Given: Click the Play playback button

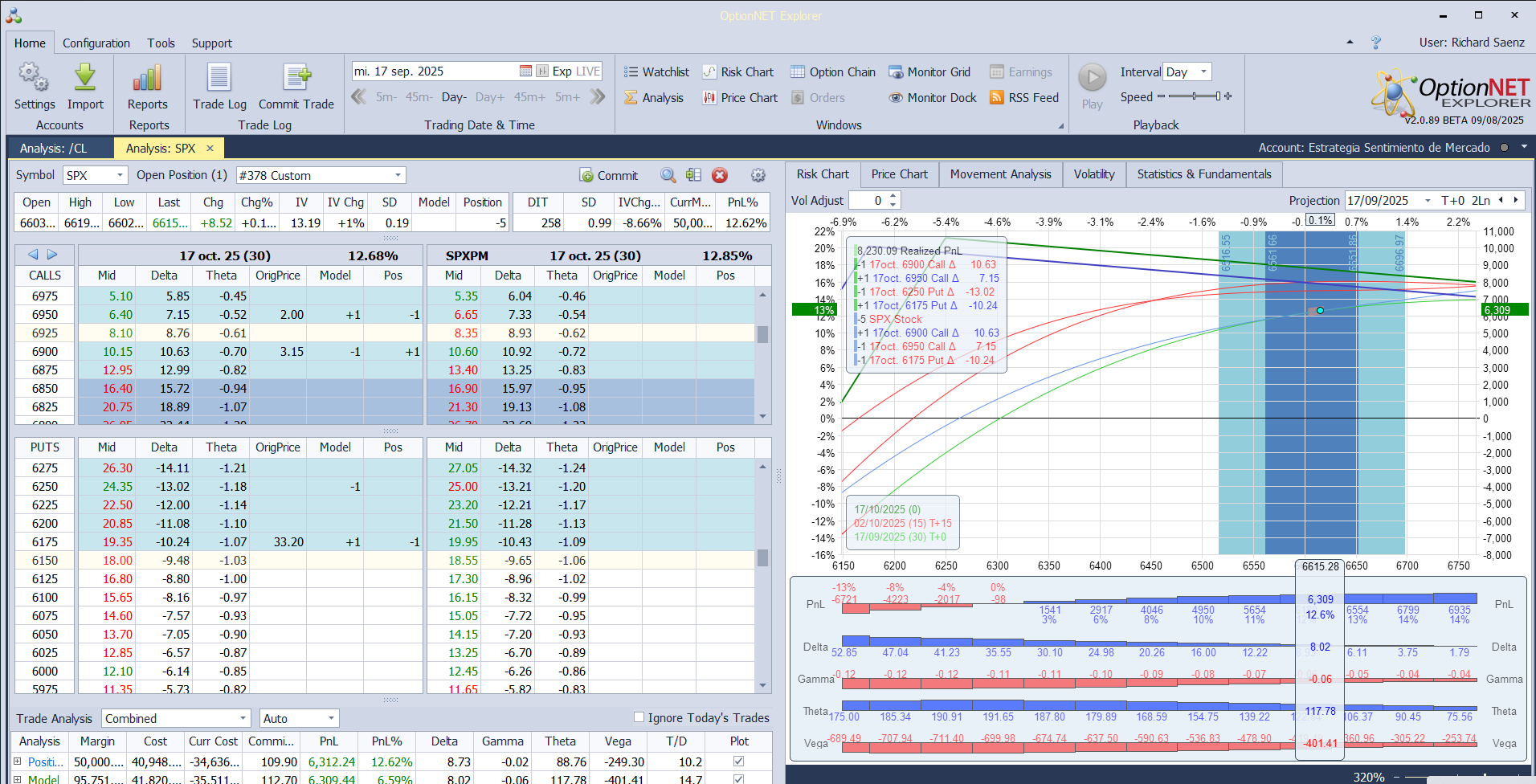Looking at the screenshot, I should pyautogui.click(x=1093, y=78).
